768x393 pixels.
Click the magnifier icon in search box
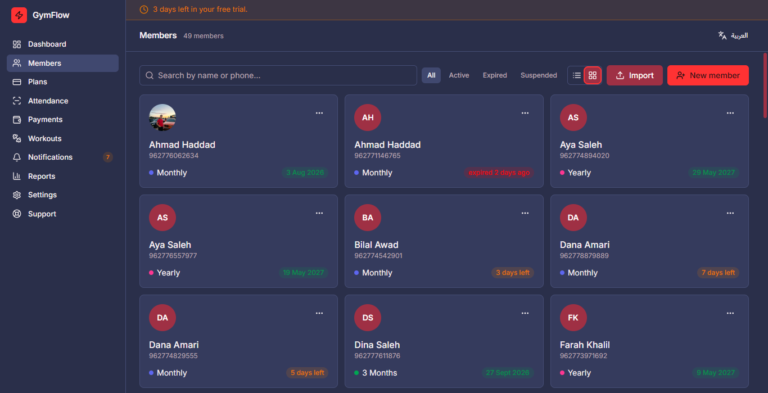coord(149,75)
